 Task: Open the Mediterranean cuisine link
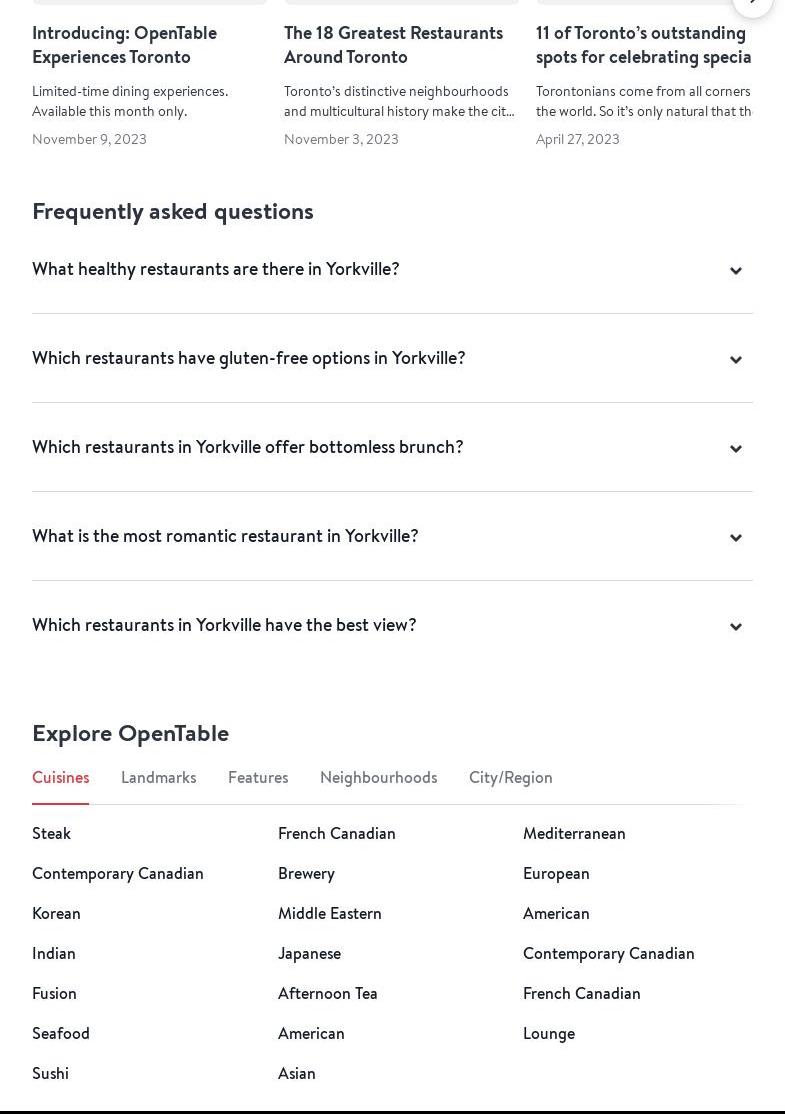click(x=574, y=834)
